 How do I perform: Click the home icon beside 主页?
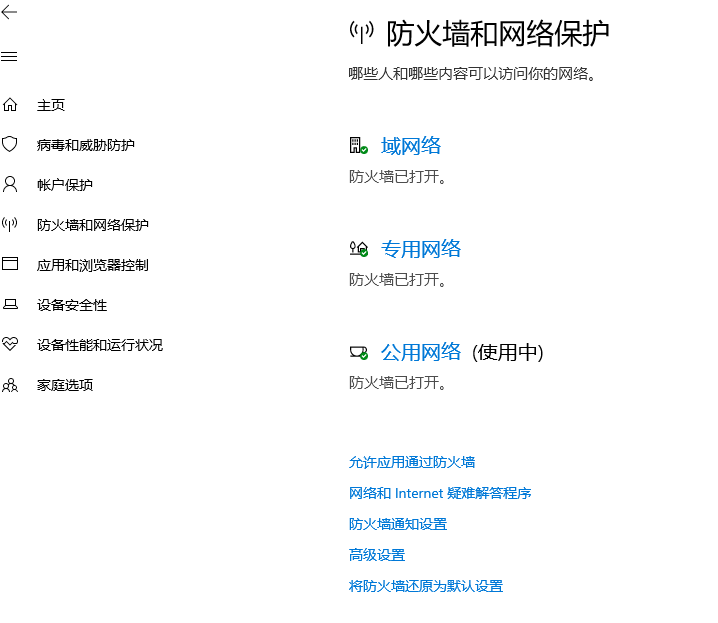click(x=10, y=105)
